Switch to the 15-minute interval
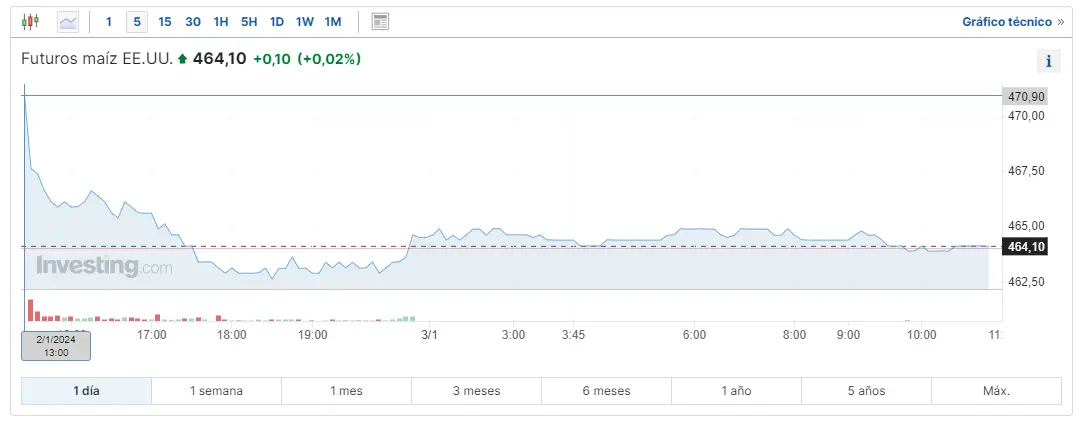 pyautogui.click(x=165, y=21)
